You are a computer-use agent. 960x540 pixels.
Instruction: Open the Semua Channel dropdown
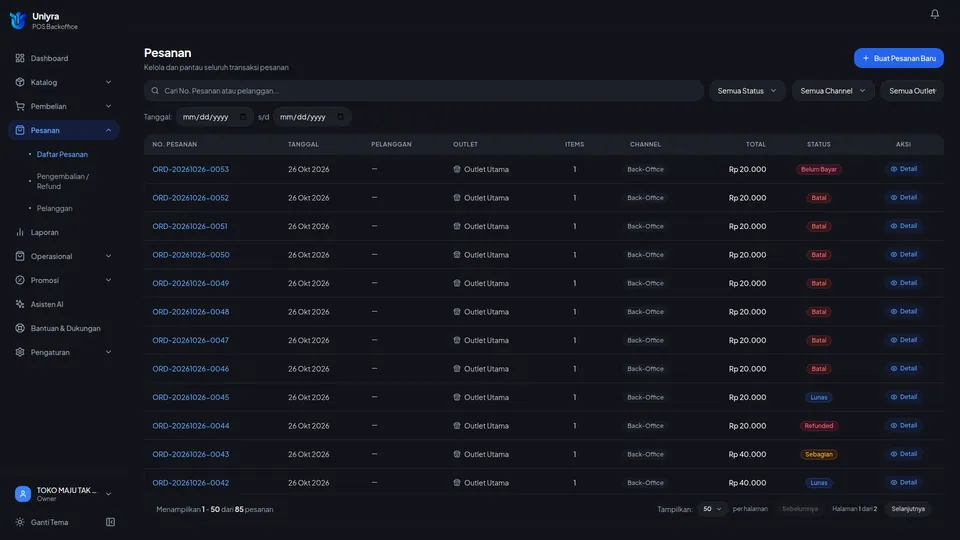pyautogui.click(x=833, y=91)
